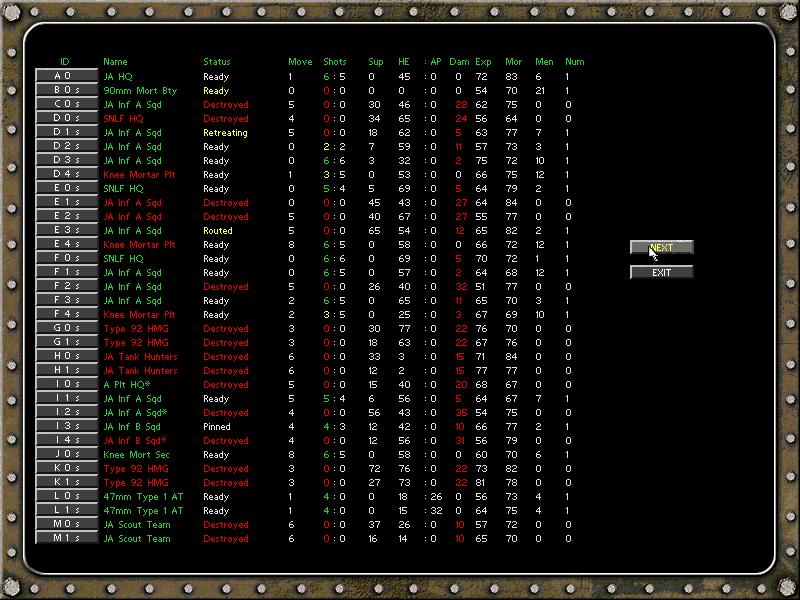Select unit ID button D 0 s
Image resolution: width=800 pixels, height=600 pixels.
click(67, 118)
